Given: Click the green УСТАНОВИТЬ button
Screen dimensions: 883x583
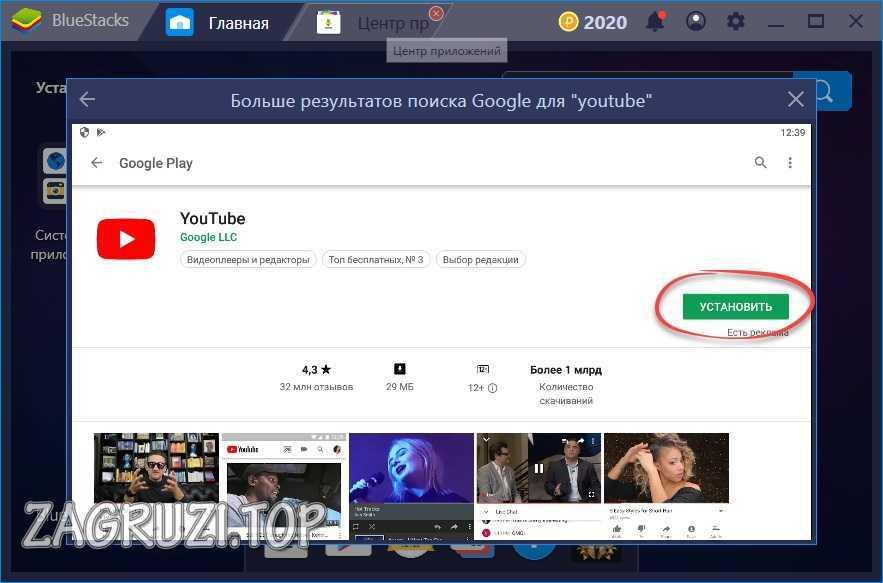Looking at the screenshot, I should click(x=735, y=306).
